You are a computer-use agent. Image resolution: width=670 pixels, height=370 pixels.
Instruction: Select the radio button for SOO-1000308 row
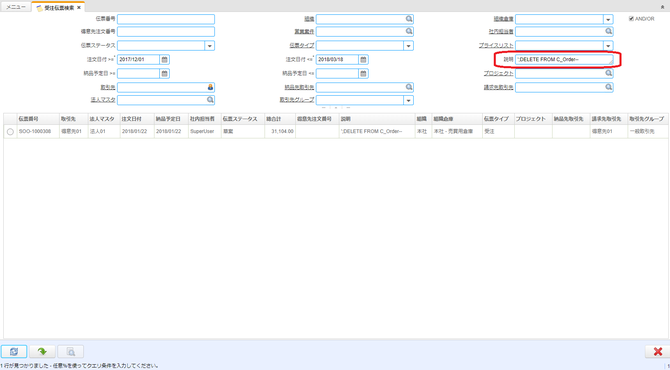[10, 132]
